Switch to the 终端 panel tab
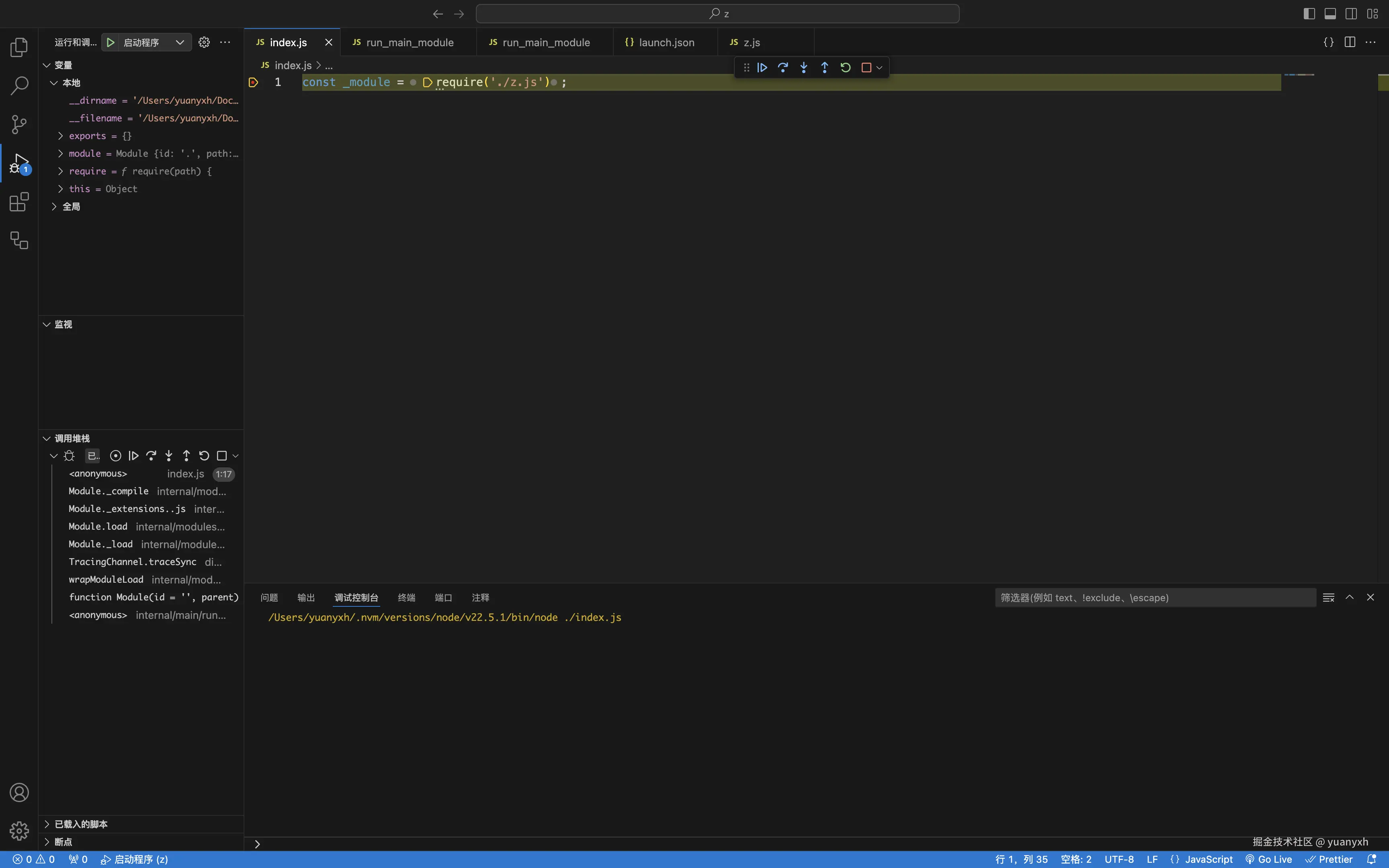1389x868 pixels. point(406,598)
